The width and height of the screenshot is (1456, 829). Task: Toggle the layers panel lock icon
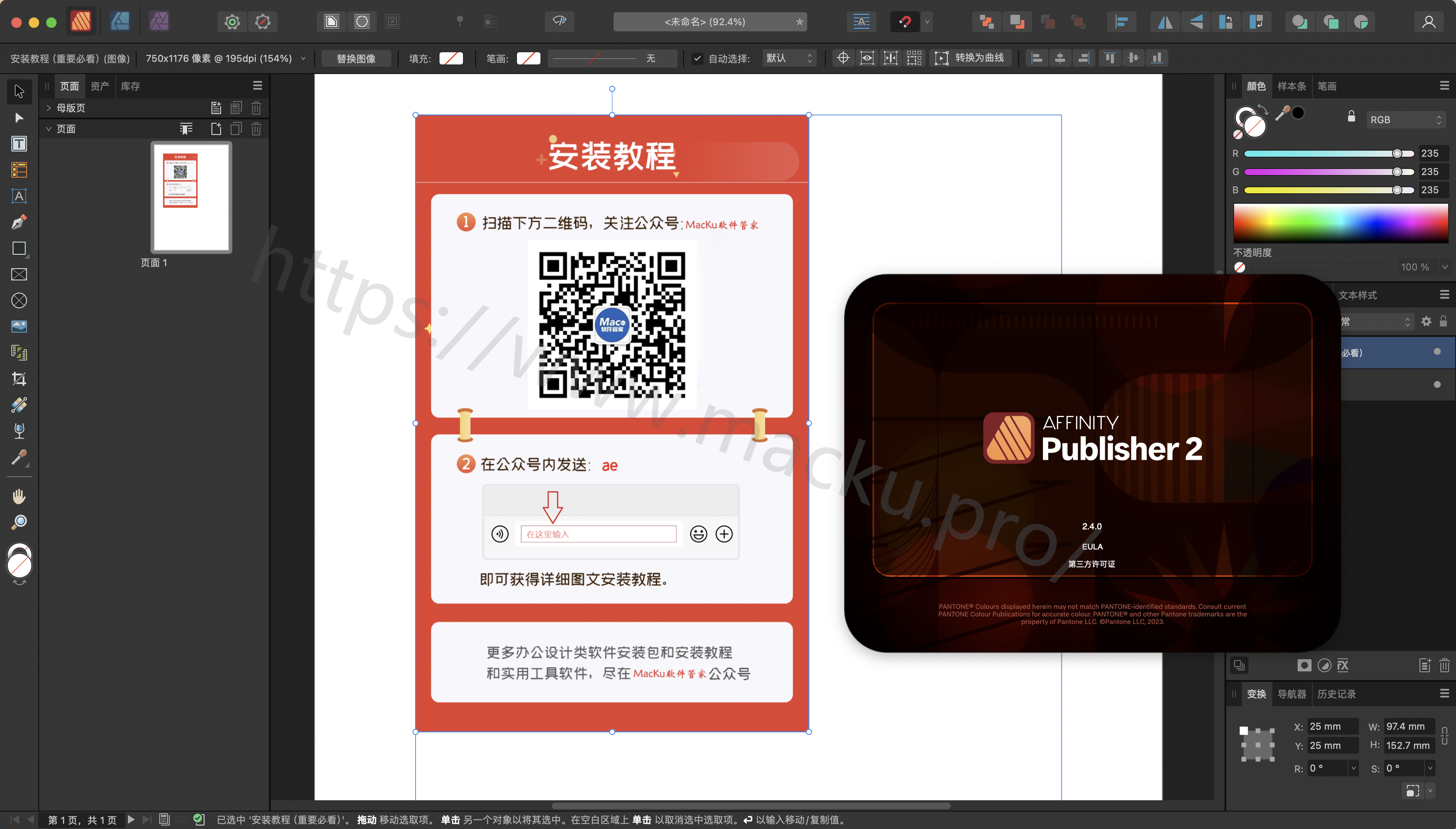1443,321
